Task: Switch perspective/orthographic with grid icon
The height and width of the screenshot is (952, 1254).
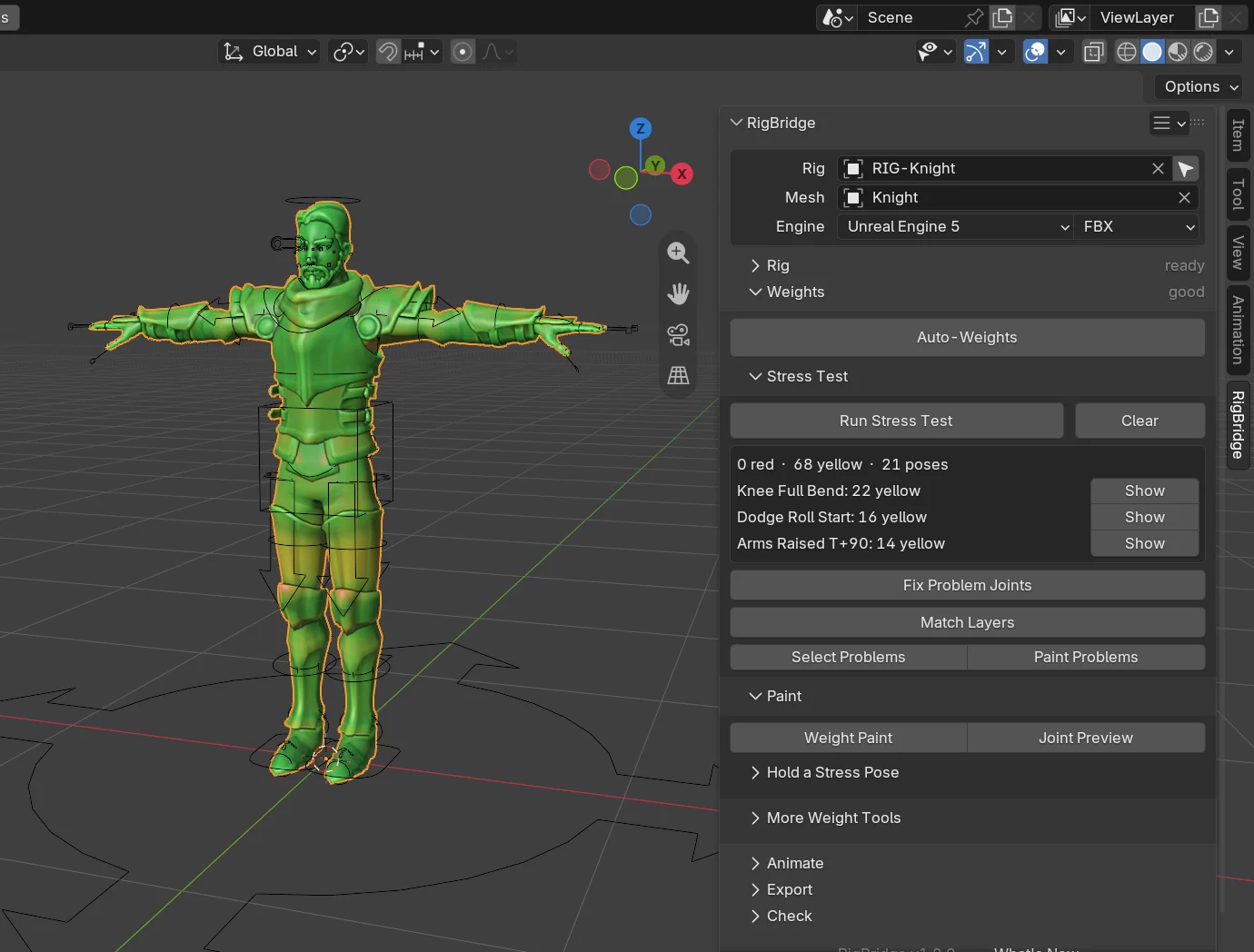Action: (x=678, y=375)
